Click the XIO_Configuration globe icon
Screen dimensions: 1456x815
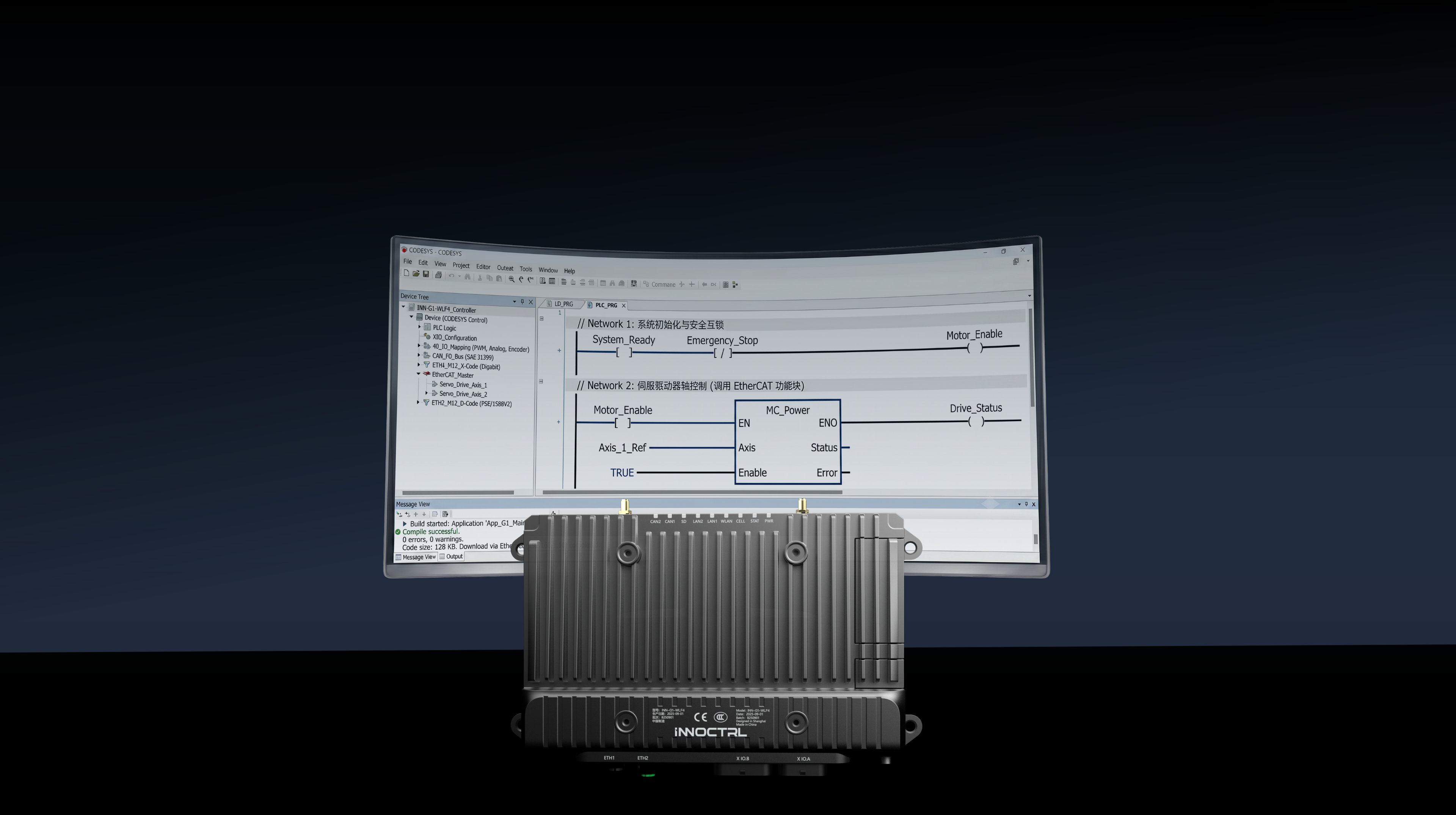pos(427,337)
